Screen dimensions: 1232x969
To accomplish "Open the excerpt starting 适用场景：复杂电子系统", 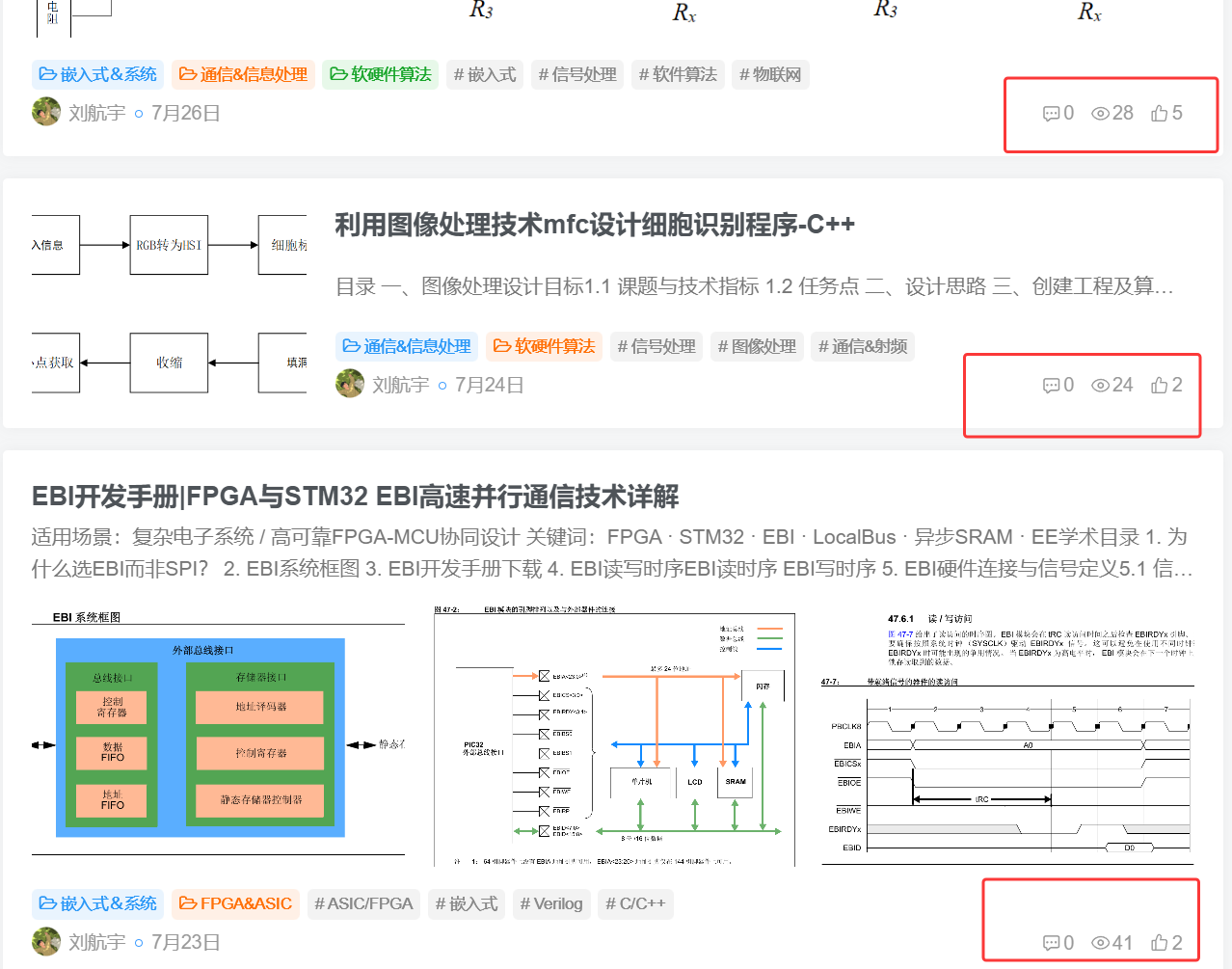I will (x=613, y=552).
